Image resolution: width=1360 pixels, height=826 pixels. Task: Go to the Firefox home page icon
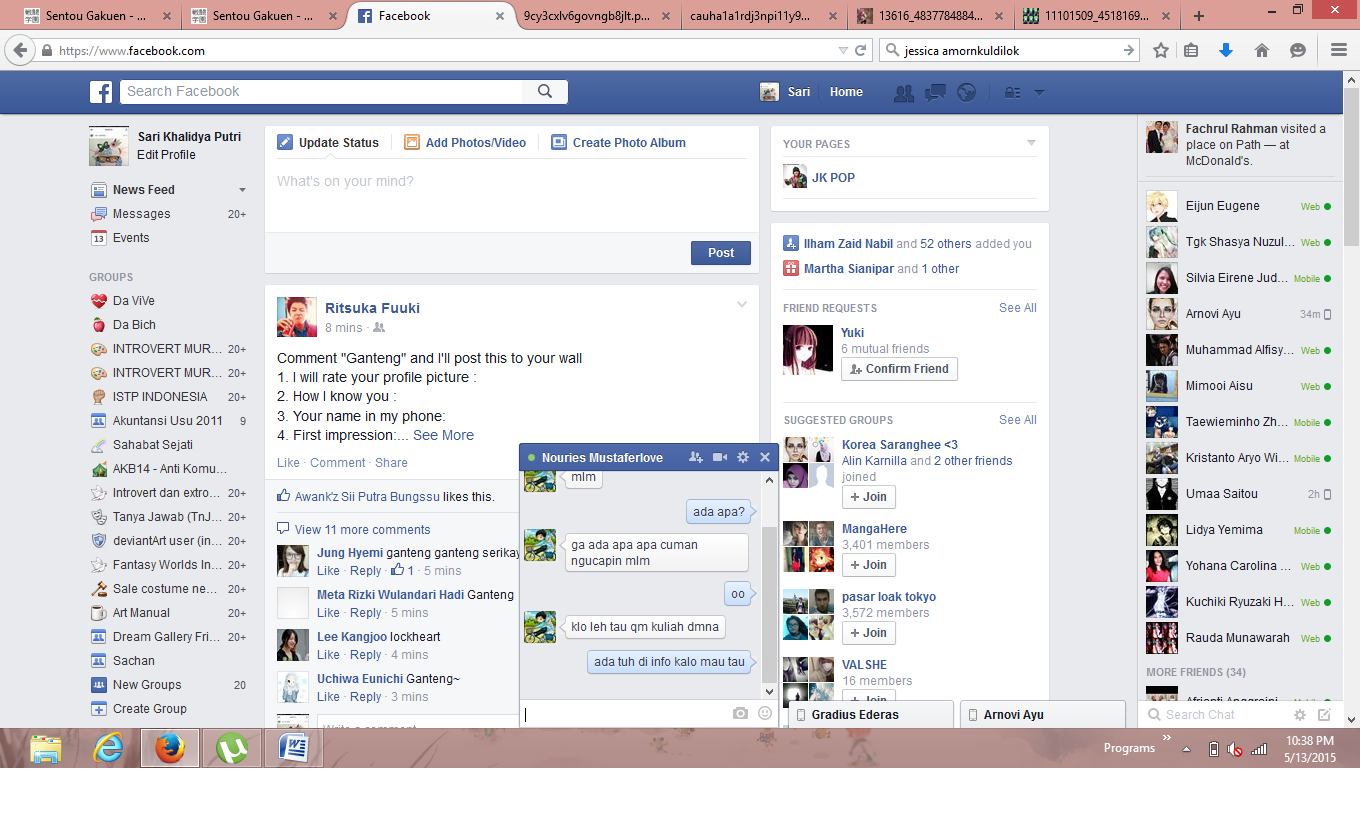tap(1262, 50)
